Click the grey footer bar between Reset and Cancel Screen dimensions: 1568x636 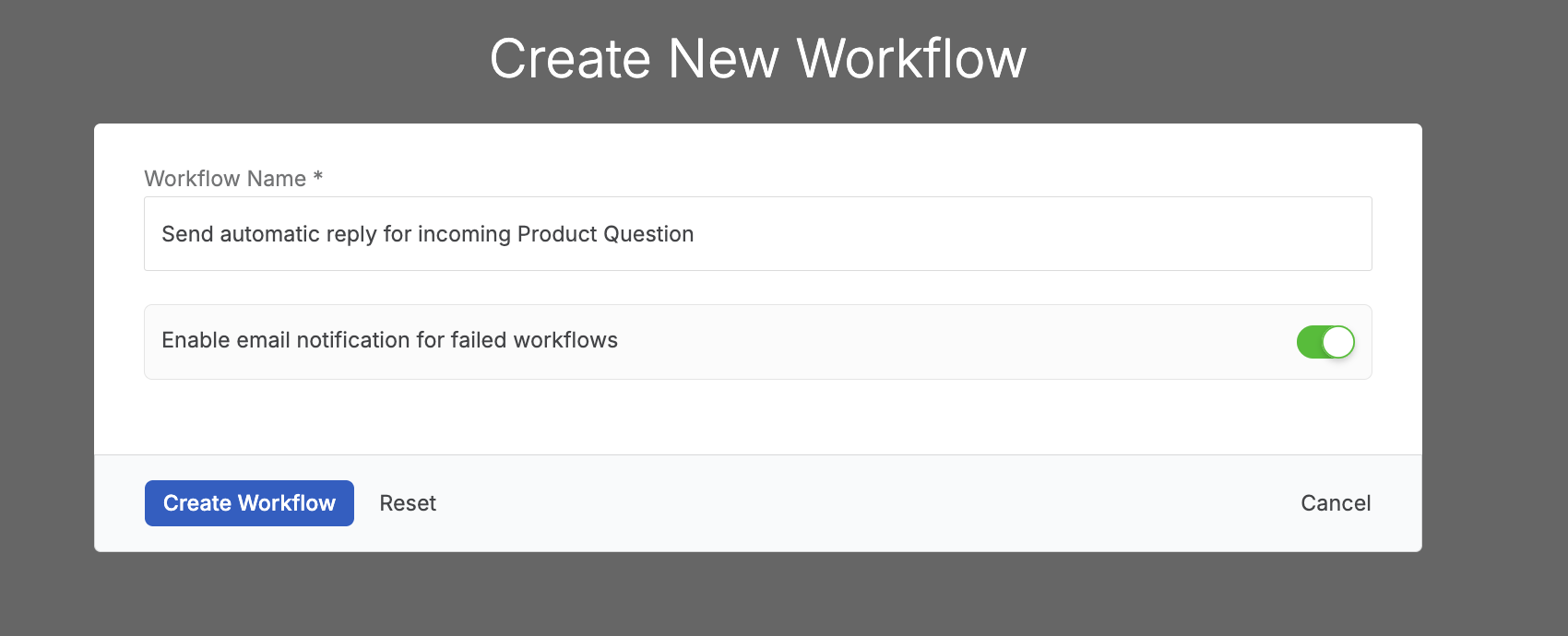click(x=867, y=503)
